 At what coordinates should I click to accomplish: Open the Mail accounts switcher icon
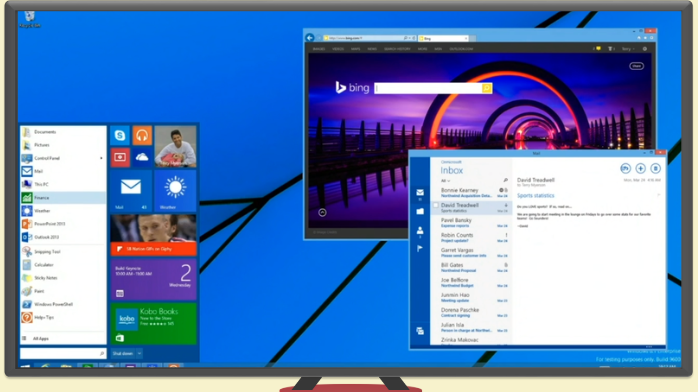(420, 331)
